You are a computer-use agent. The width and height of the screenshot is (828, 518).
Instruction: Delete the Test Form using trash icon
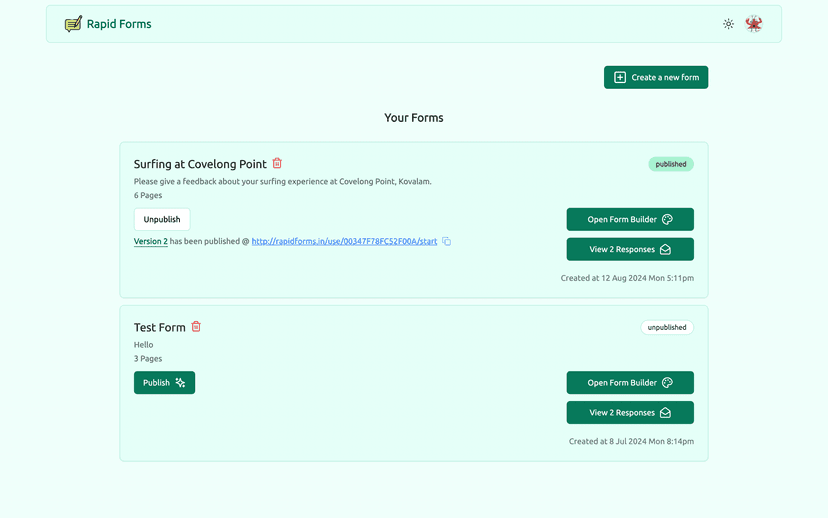point(196,326)
